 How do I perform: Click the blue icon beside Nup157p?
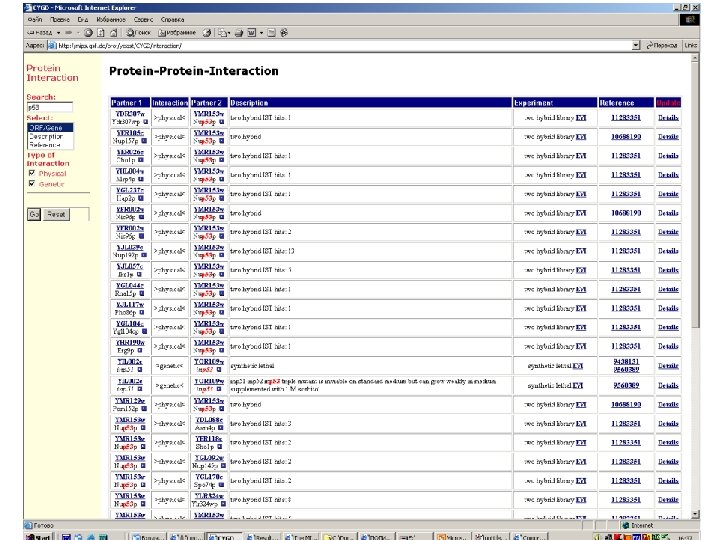[144, 141]
